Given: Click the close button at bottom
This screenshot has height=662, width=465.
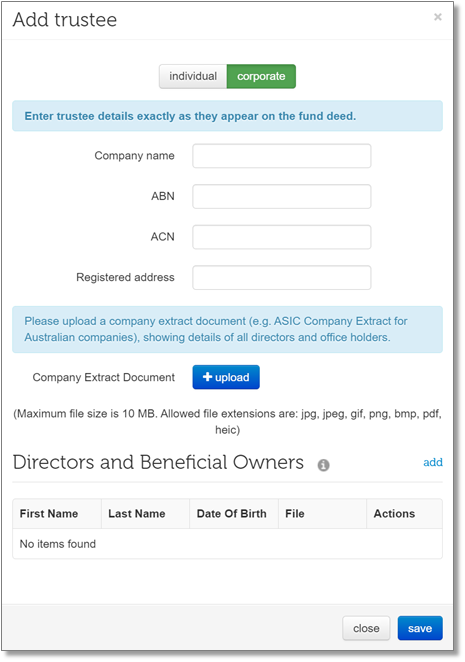Looking at the screenshot, I should click(366, 628).
